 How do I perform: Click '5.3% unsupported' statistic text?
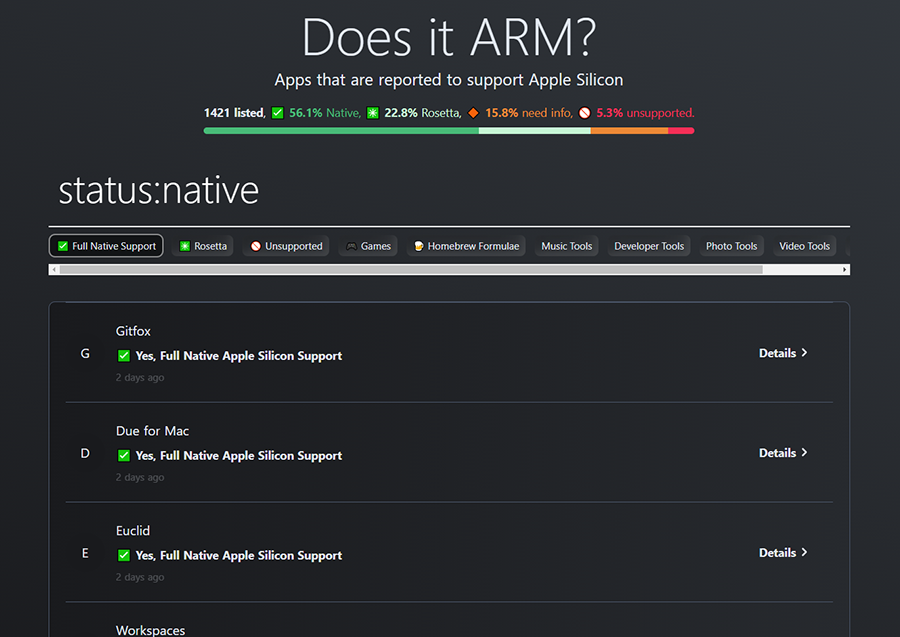pyautogui.click(x=645, y=113)
